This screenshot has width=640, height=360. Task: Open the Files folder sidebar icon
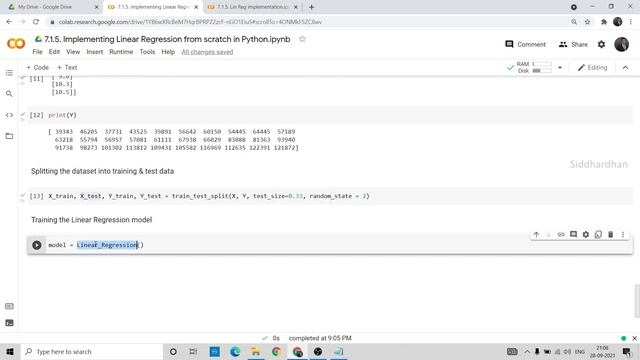pos(9,136)
